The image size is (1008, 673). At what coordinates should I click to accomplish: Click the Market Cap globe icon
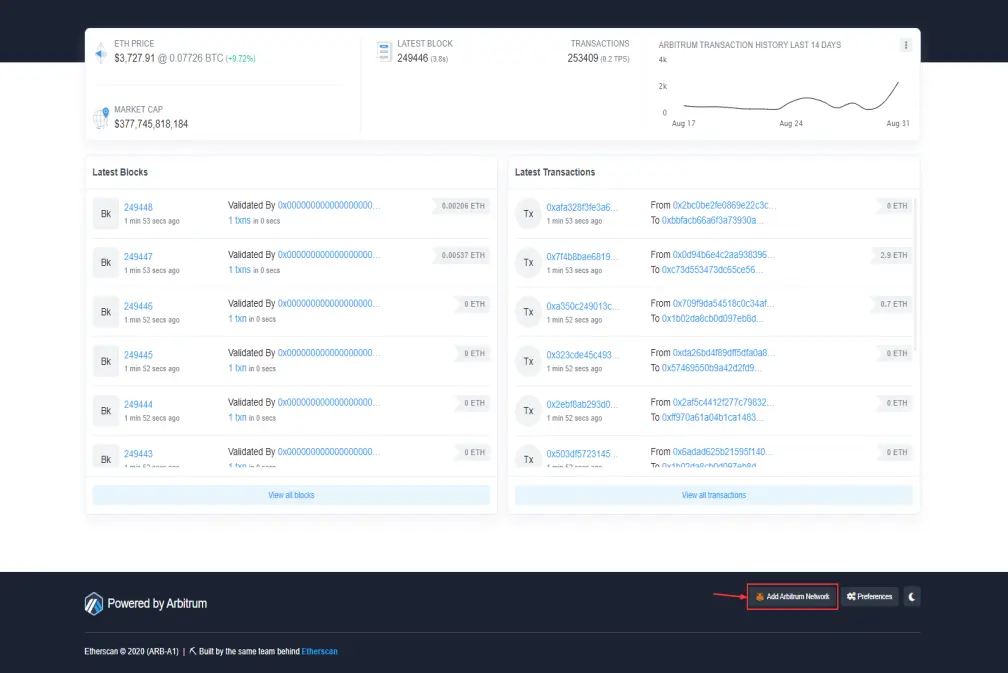pos(101,118)
